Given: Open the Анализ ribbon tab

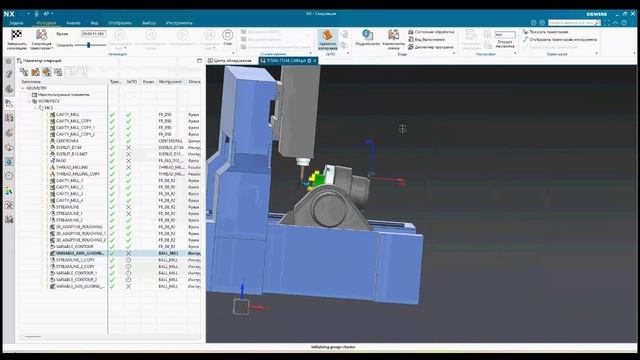Looking at the screenshot, I should (73, 23).
